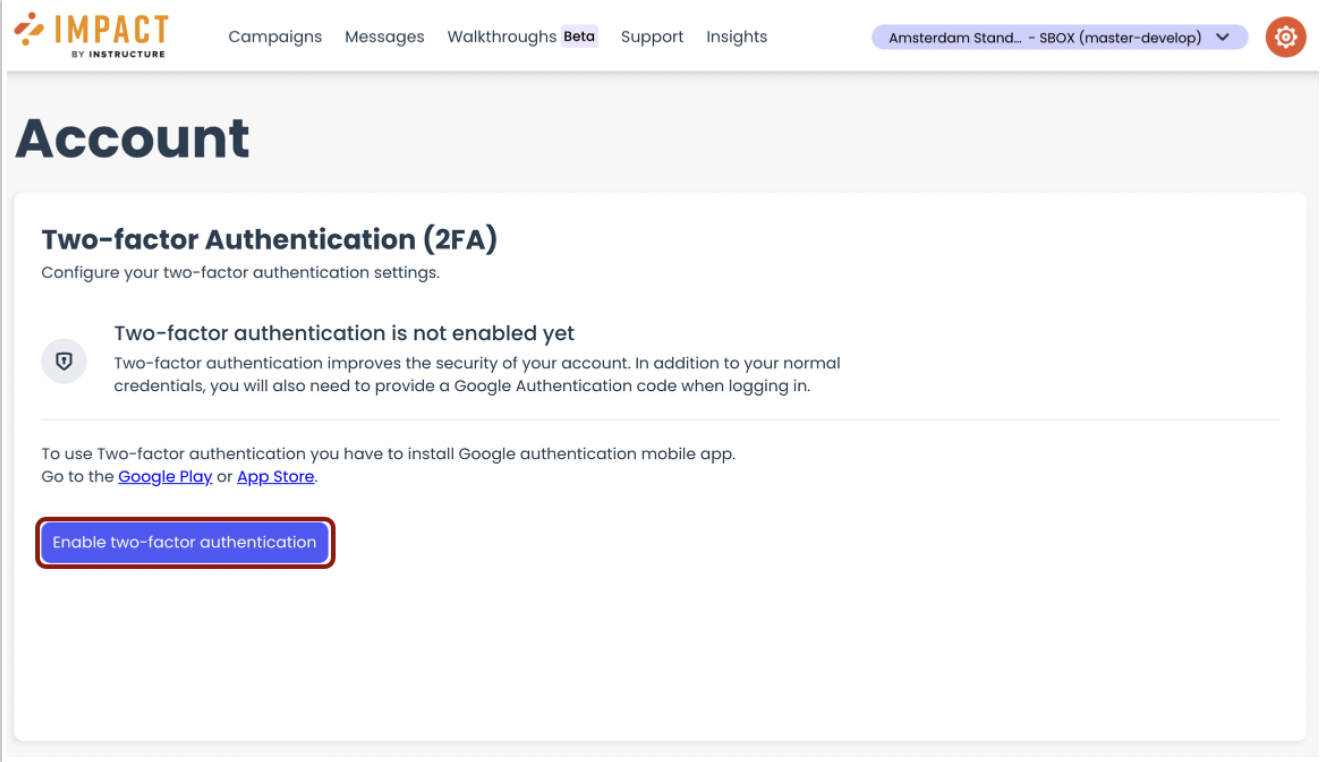Click the Beta badge next to Walkthroughs
The image size is (1324, 762).
(x=580, y=35)
